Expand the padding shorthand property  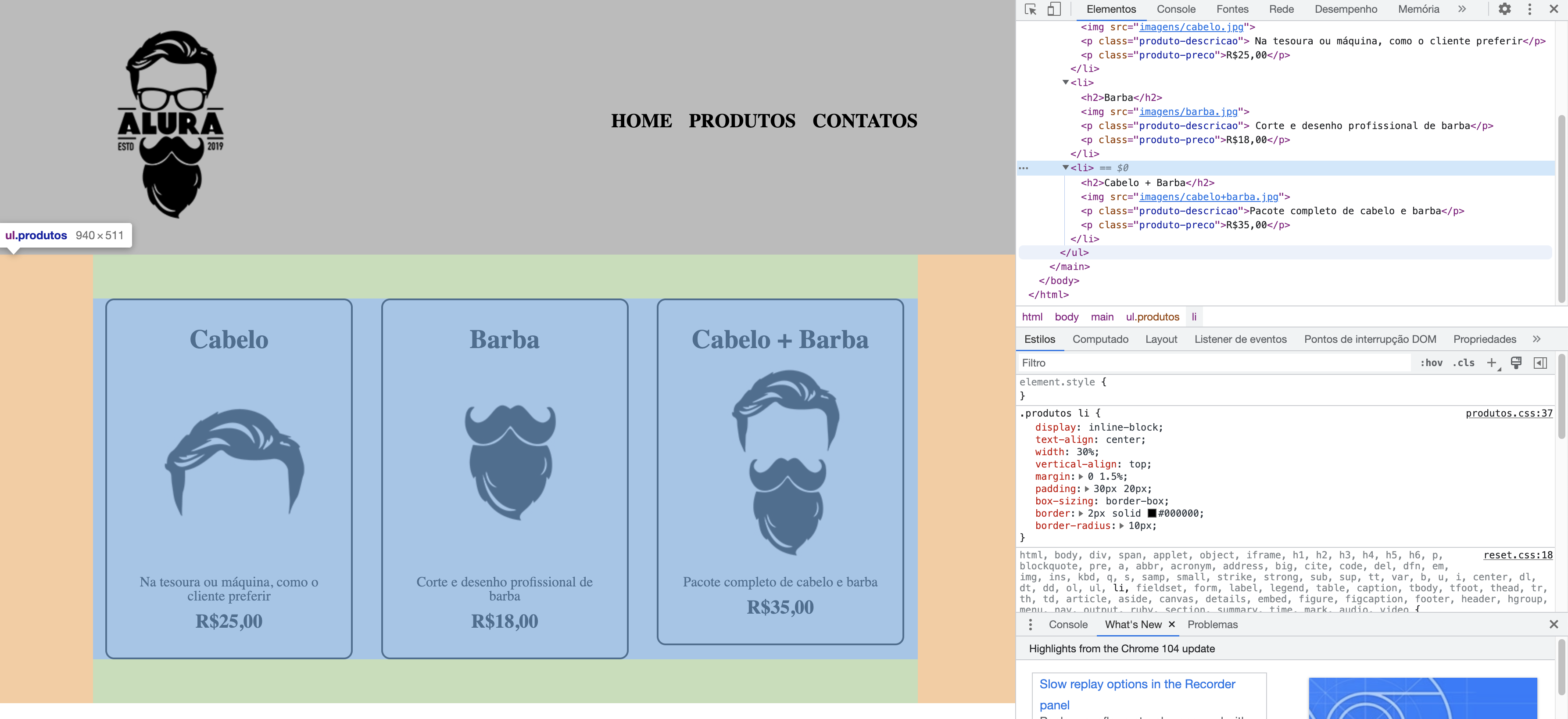click(1087, 489)
